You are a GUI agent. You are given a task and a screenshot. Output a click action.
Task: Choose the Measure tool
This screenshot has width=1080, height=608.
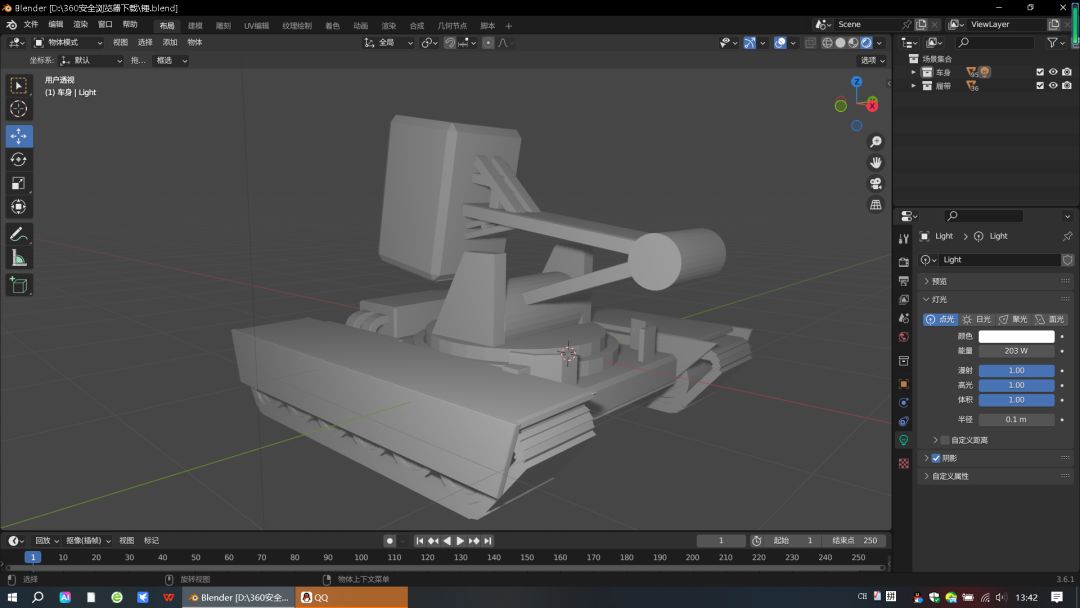pos(19,258)
